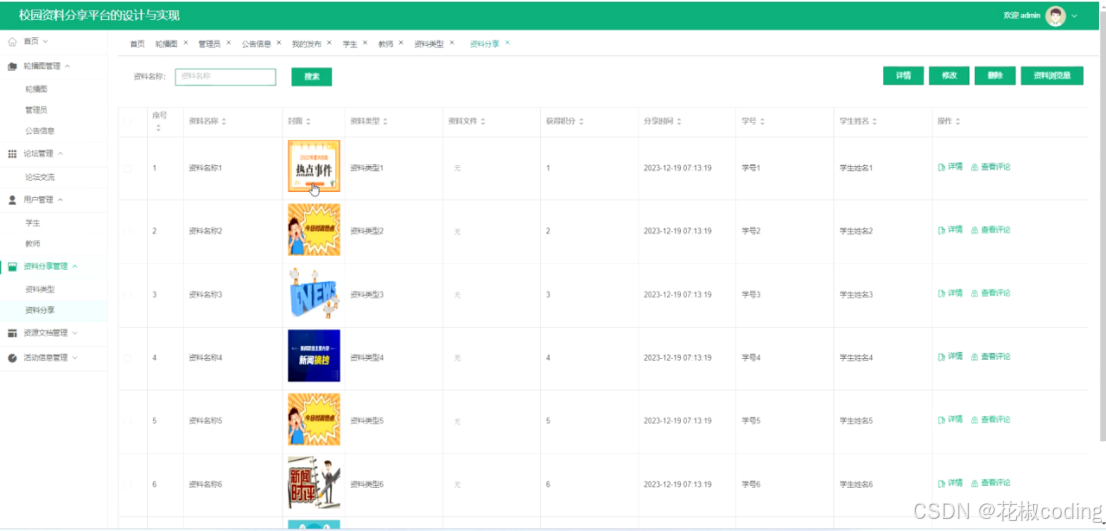
Task: Sort by 学号 column arrows
Action: pyautogui.click(x=763, y=121)
